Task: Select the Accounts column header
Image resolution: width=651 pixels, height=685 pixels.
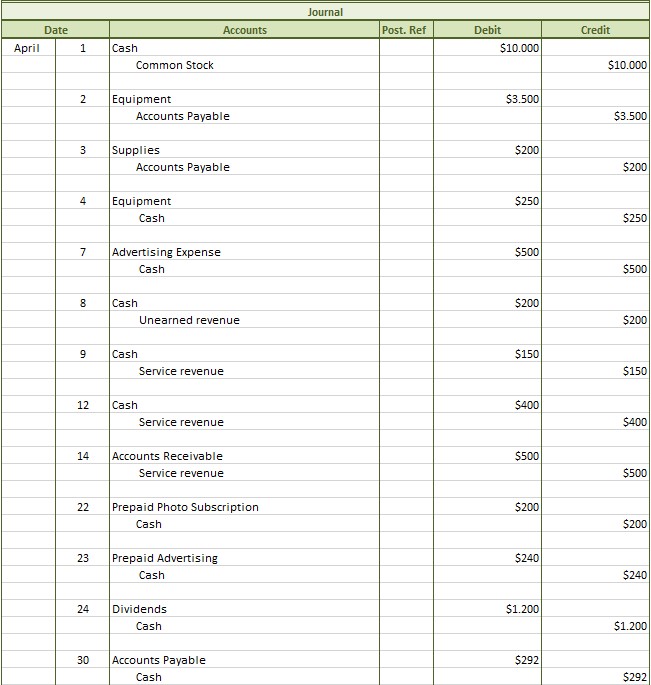Action: (244, 30)
